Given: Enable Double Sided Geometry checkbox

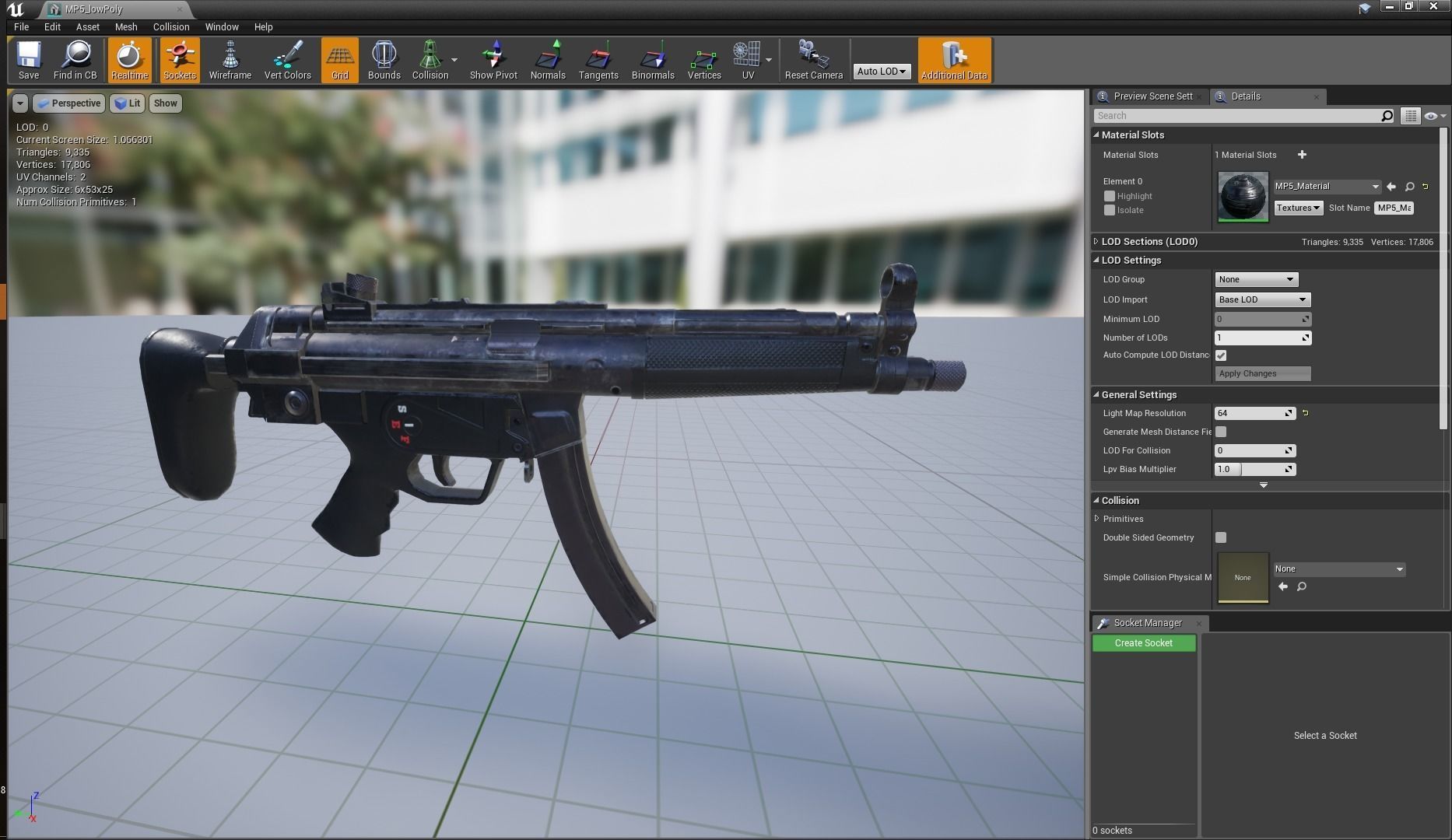Looking at the screenshot, I should (1221, 537).
